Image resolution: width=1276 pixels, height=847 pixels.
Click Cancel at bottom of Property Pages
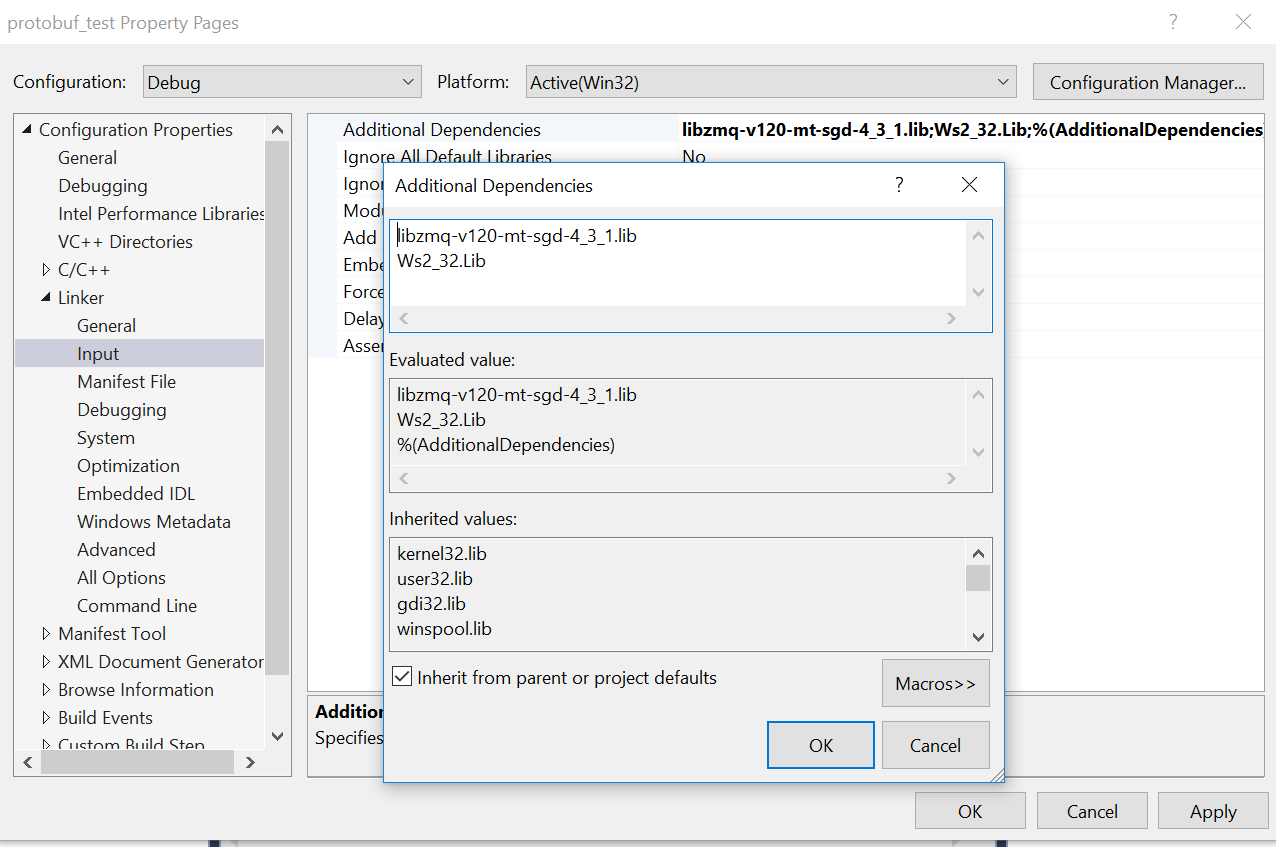coord(1092,811)
